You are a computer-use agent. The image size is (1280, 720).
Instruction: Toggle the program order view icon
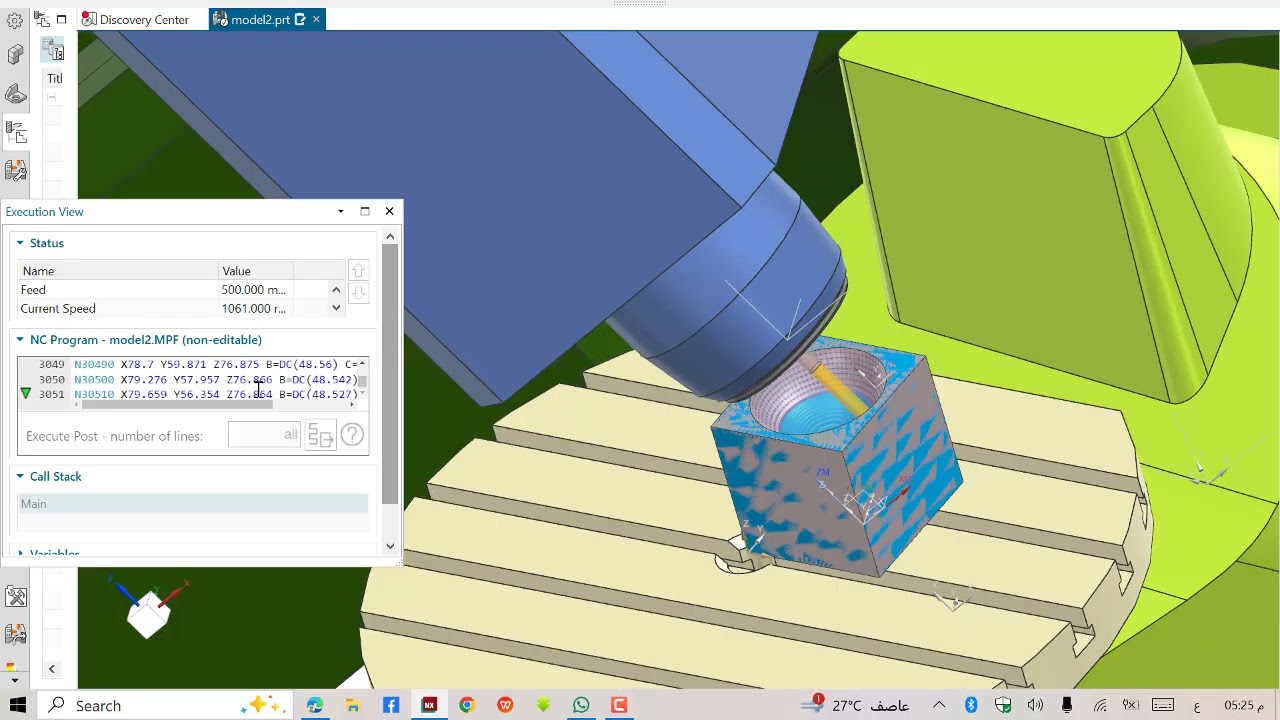[x=53, y=50]
